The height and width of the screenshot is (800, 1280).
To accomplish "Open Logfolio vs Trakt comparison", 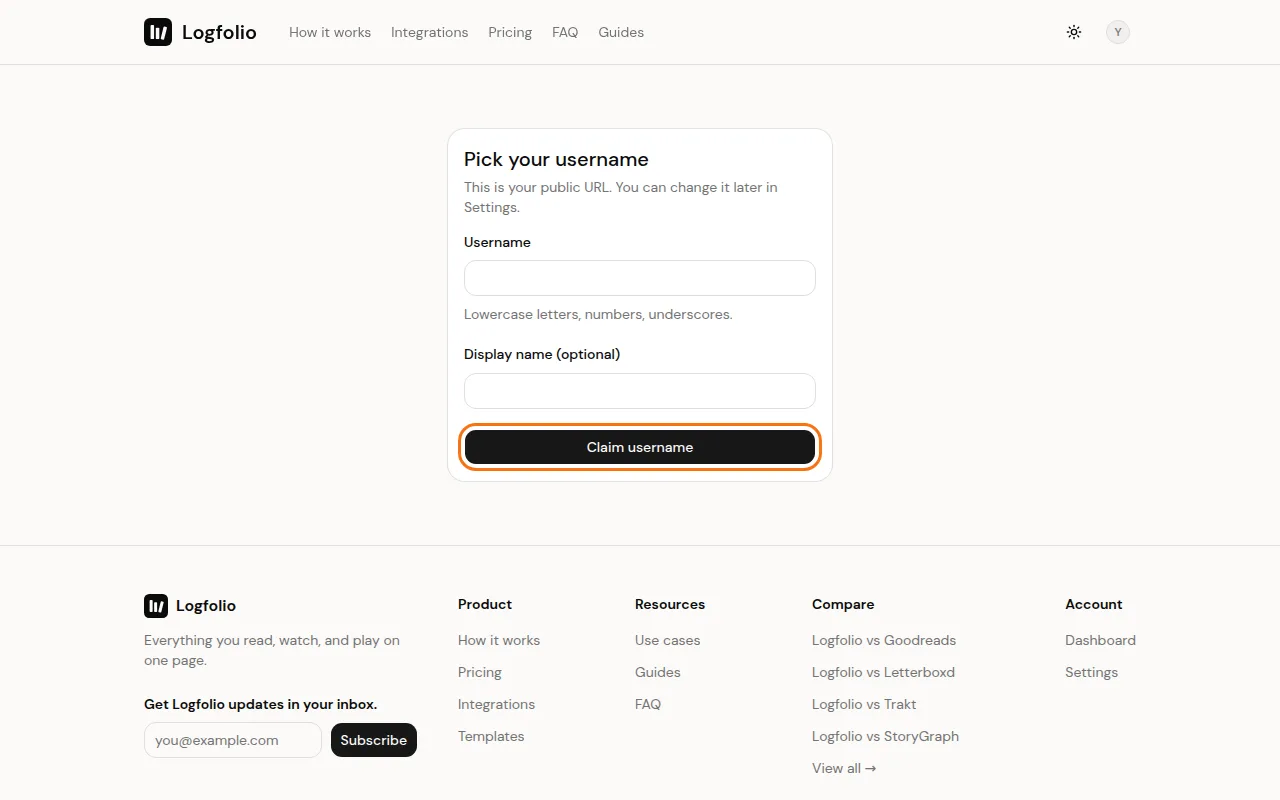I will [x=864, y=704].
